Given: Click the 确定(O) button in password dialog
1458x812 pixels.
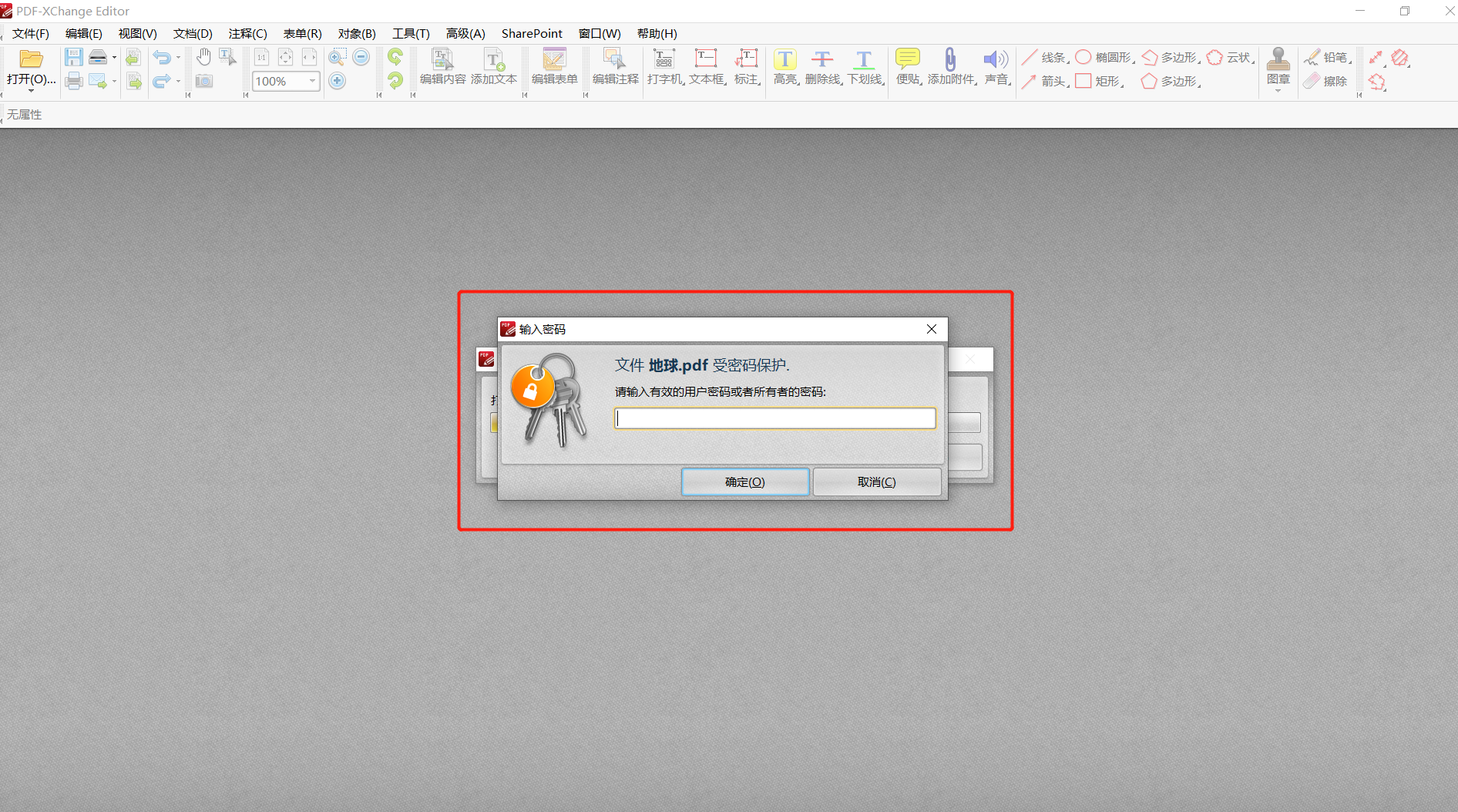Looking at the screenshot, I should (745, 482).
